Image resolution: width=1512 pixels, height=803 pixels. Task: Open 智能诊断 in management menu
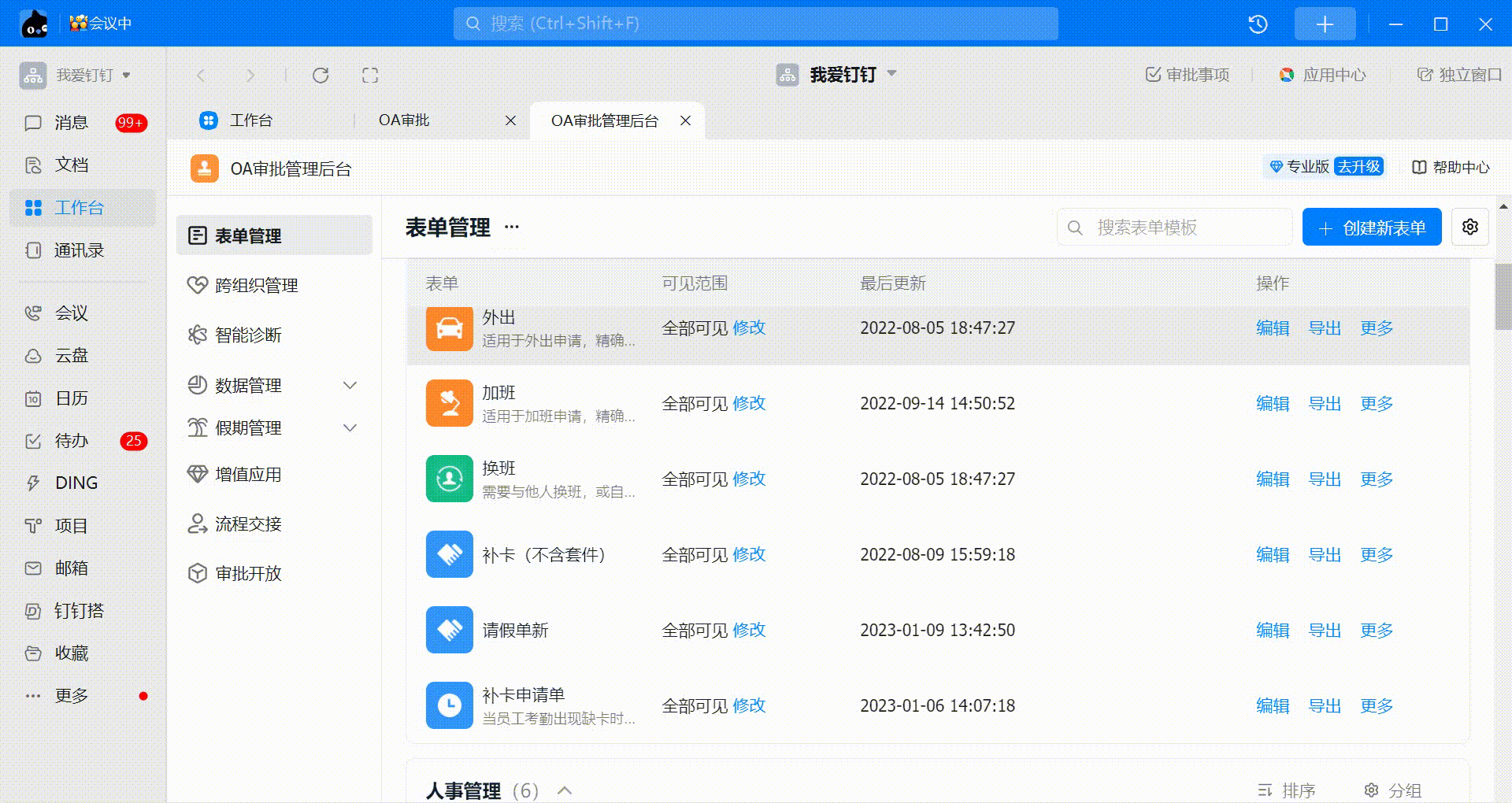click(x=248, y=335)
